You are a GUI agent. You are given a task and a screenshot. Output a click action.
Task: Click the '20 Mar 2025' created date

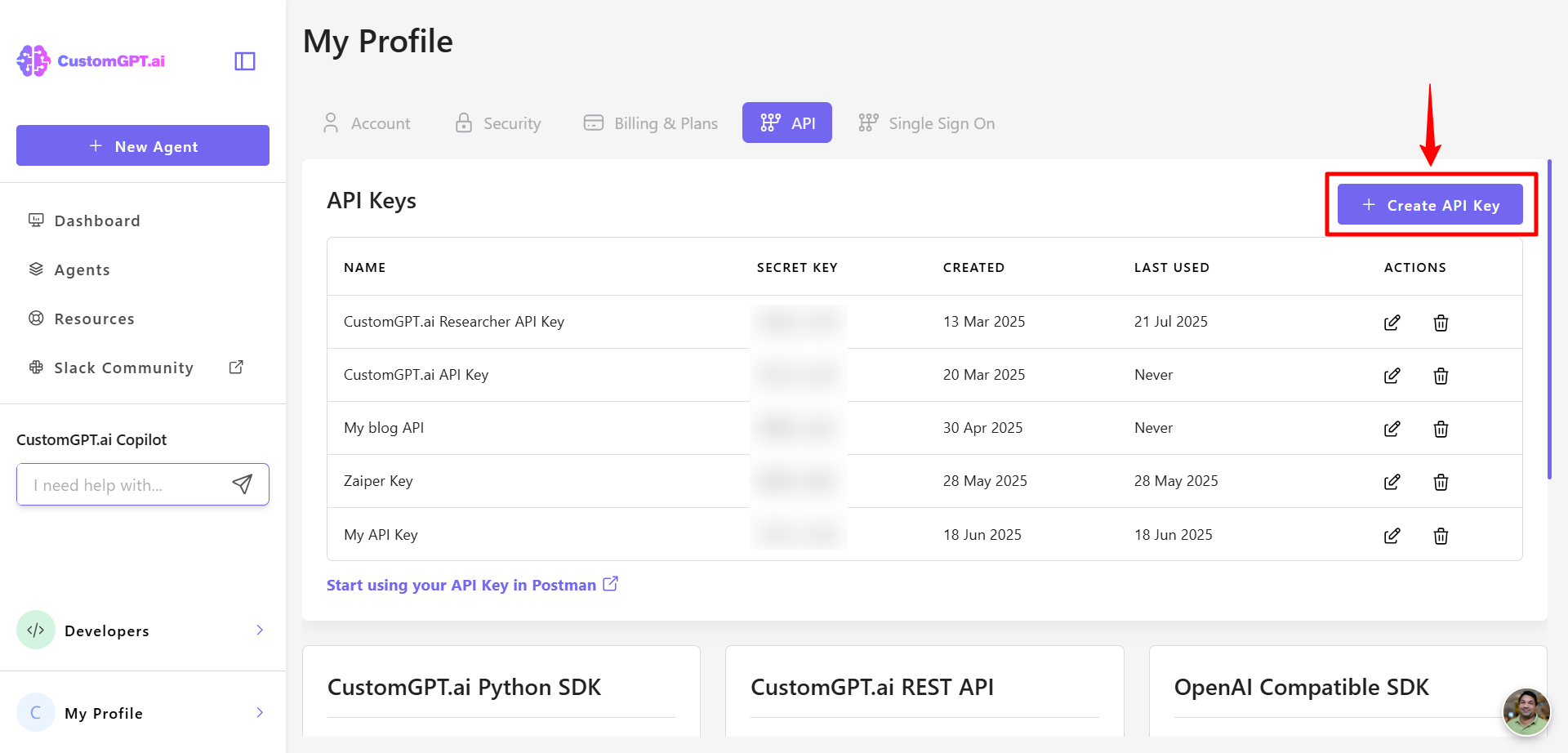[984, 375]
